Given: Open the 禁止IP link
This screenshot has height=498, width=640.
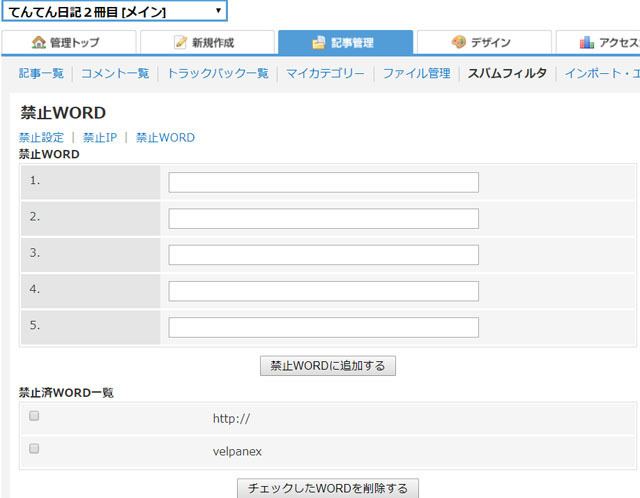Looking at the screenshot, I should pos(100,138).
